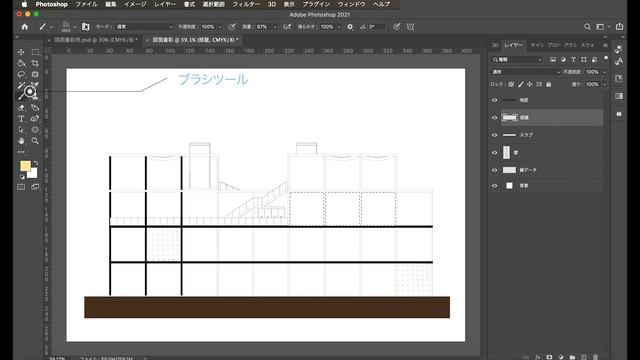The image size is (640, 360).
Task: Open flow 67% dropdown arrow
Action: (x=275, y=27)
